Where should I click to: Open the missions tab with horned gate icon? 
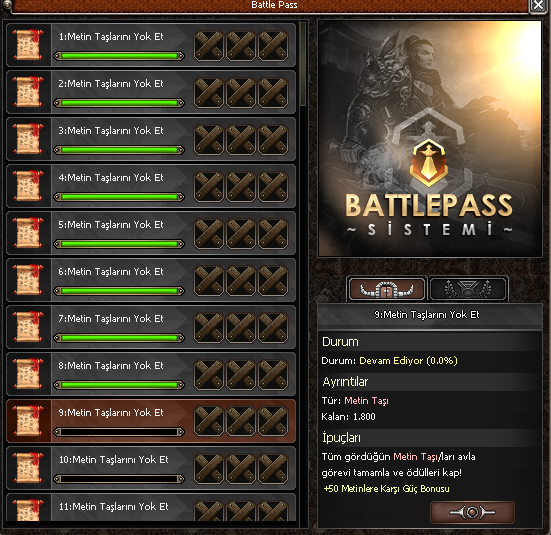(x=387, y=289)
